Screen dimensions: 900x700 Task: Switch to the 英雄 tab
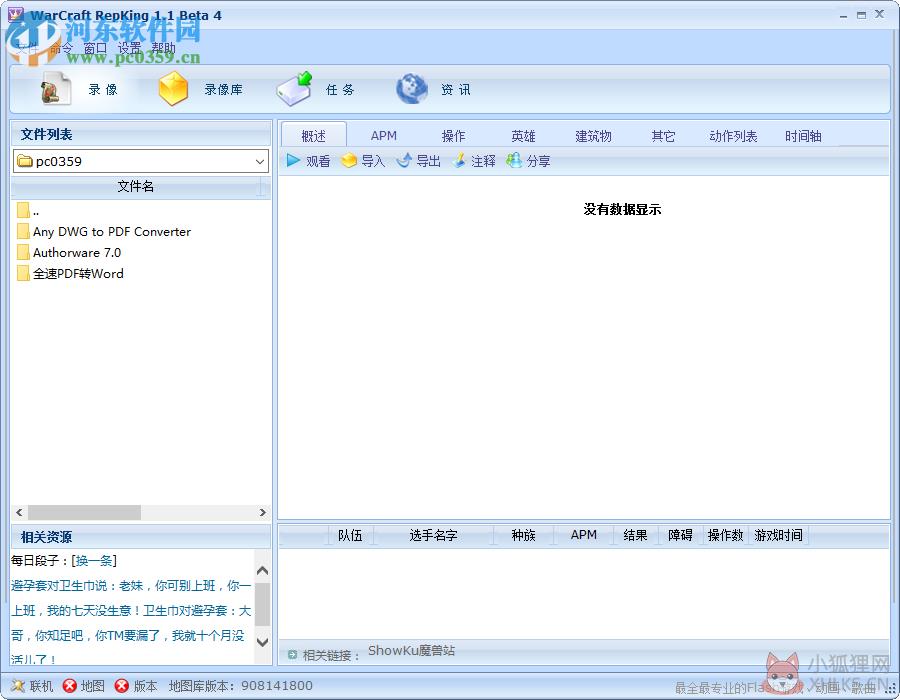click(x=523, y=136)
